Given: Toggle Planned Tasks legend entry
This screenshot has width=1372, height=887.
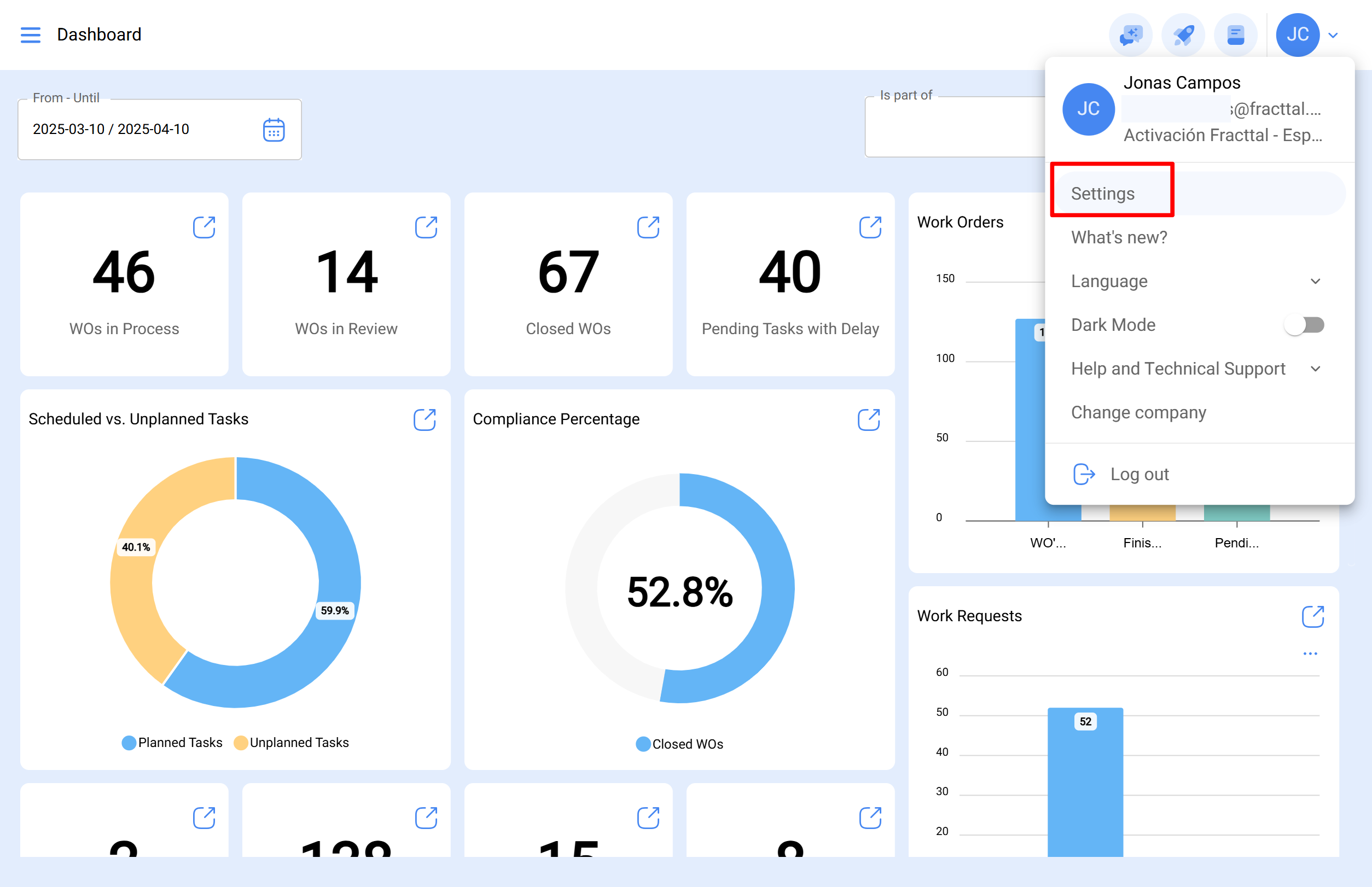Looking at the screenshot, I should pos(172,743).
